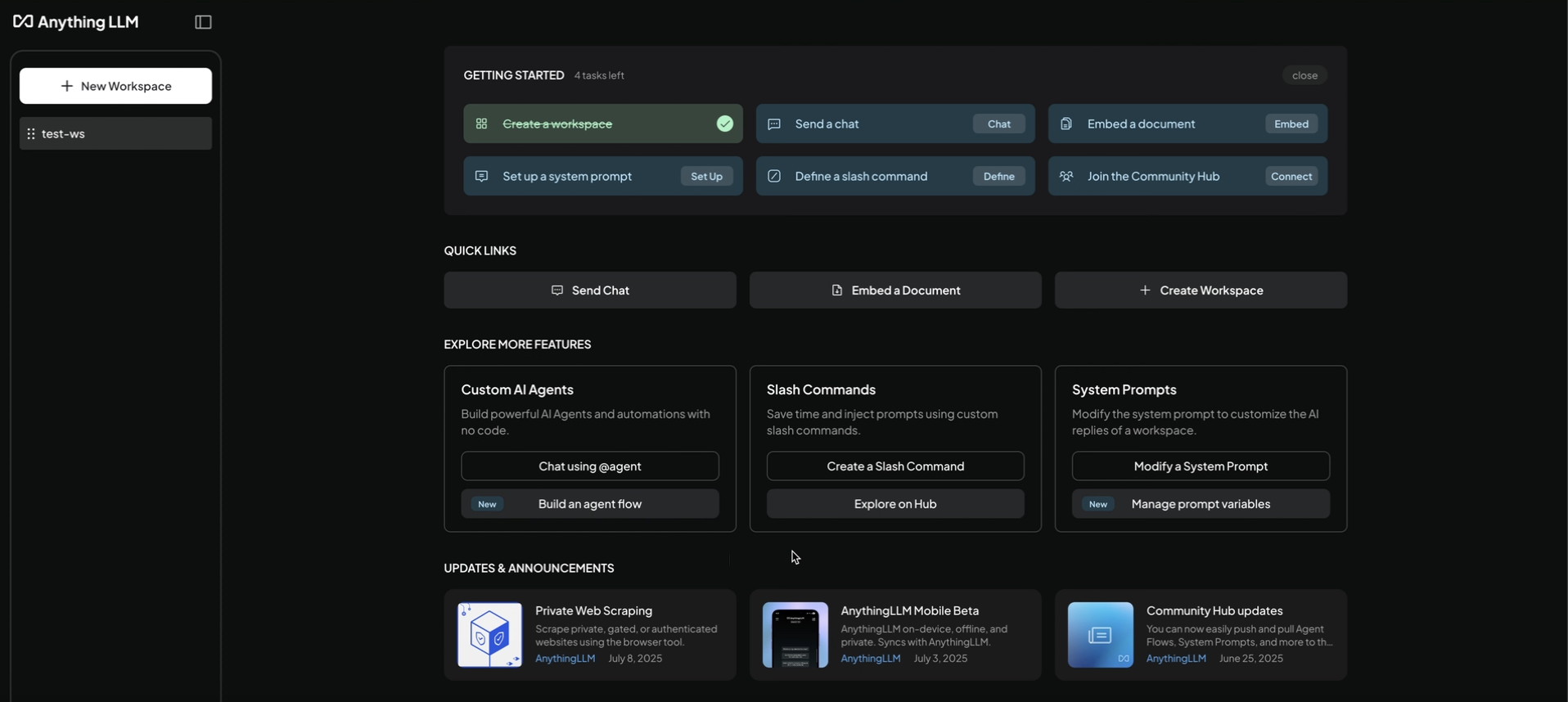1568x702 pixels.
Task: Click the Embed a Document quick link
Action: [895, 290]
